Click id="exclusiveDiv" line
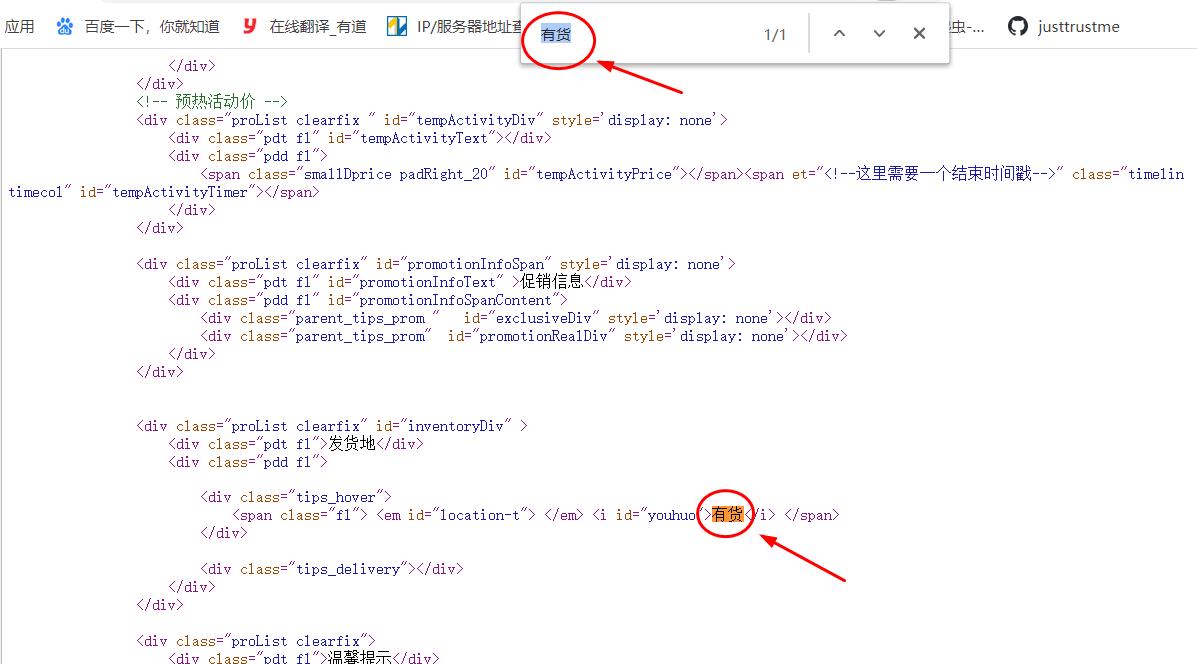Image resolution: width=1197 pixels, height=664 pixels. (x=515, y=318)
